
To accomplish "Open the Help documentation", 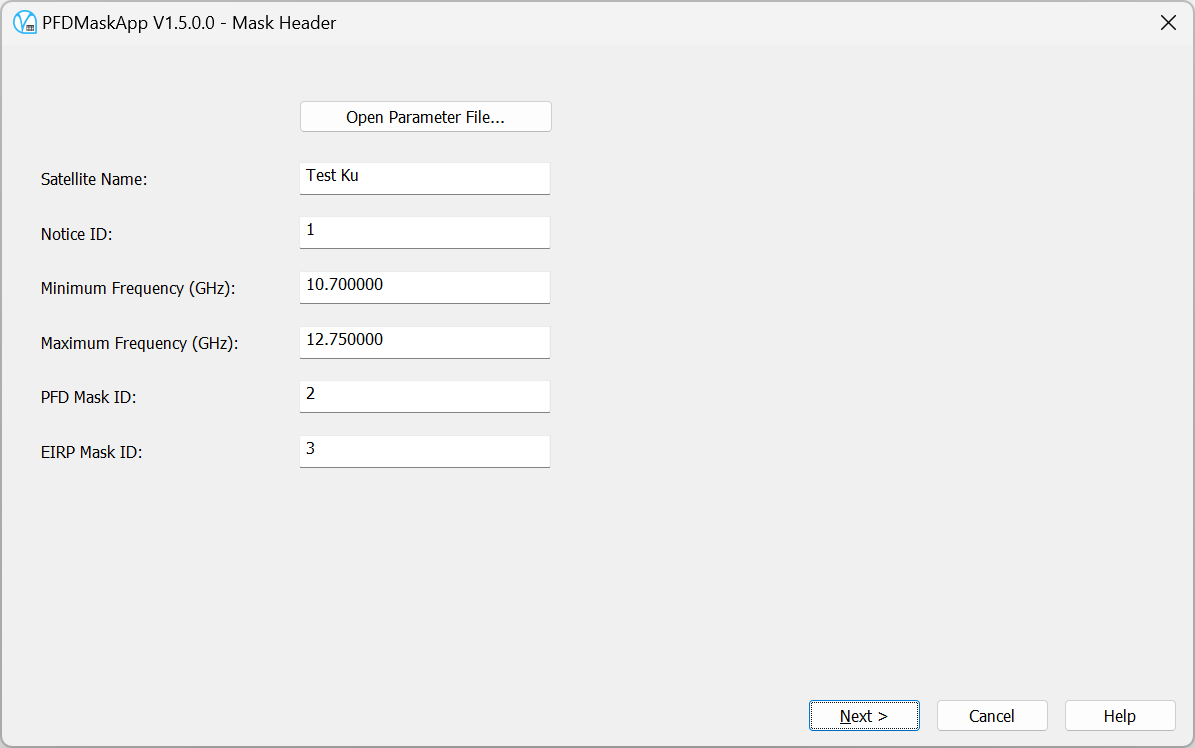I will (x=1119, y=715).
